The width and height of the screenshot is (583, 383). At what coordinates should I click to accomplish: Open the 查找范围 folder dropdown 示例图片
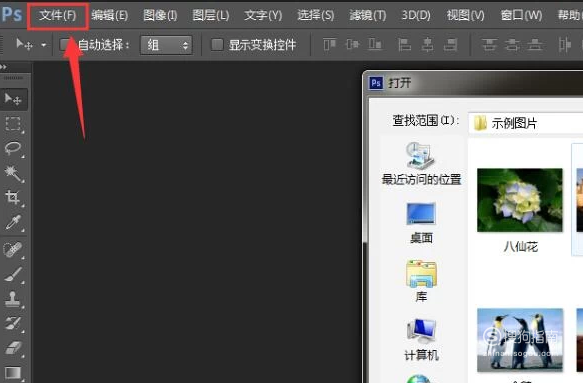pyautogui.click(x=525, y=123)
